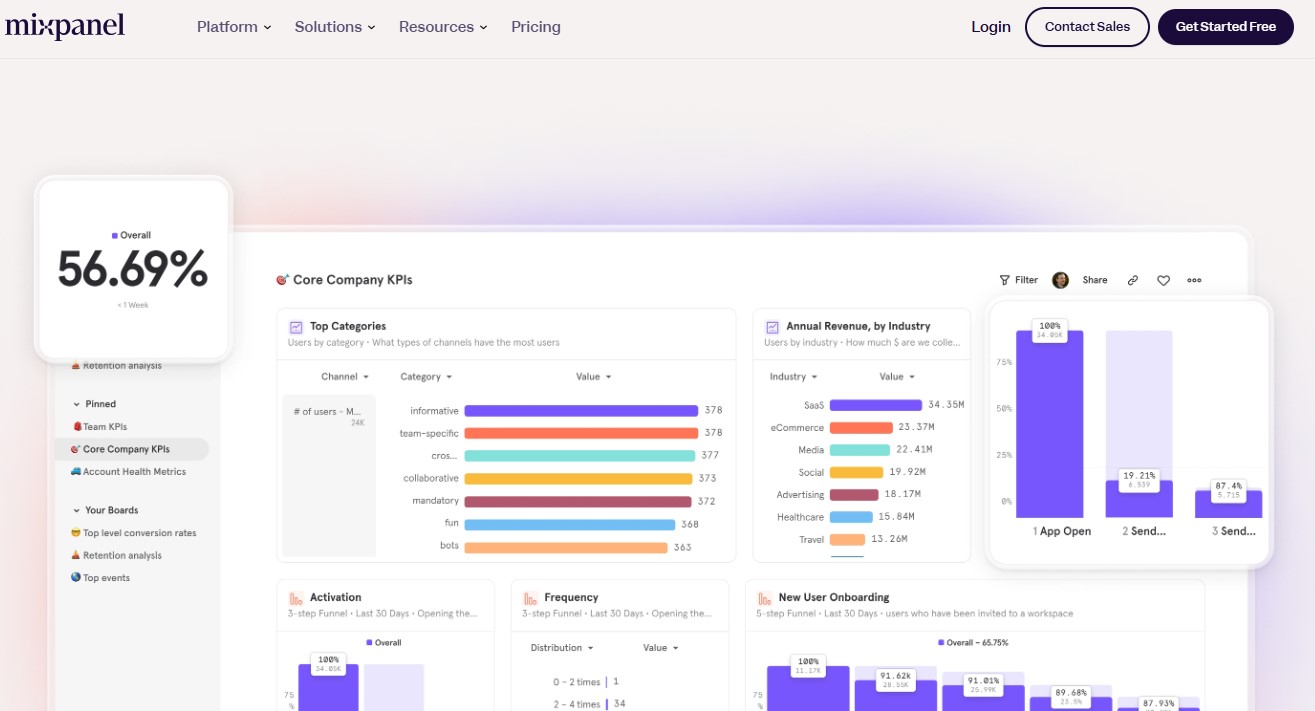
Task: Select Core Company KPIs in sidebar
Action: [132, 449]
